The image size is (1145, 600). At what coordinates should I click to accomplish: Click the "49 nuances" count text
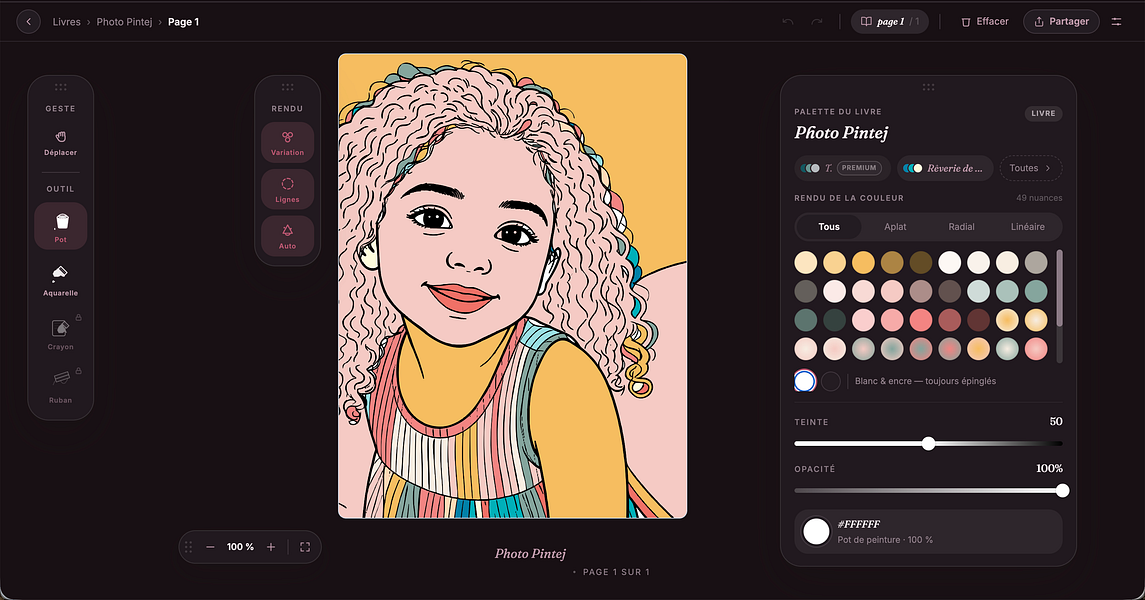click(1039, 198)
